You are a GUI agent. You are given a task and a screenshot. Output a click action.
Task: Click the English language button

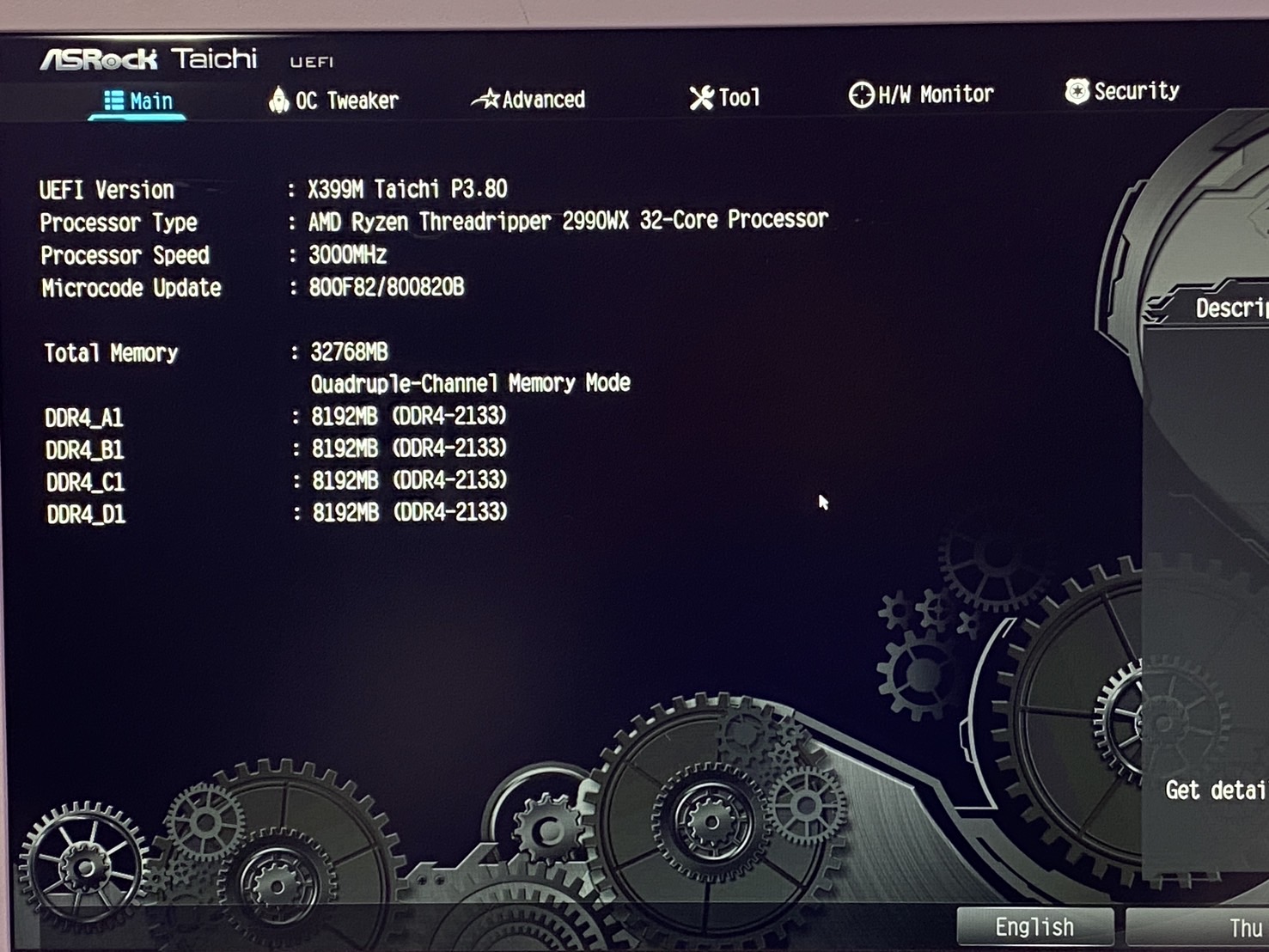click(1034, 927)
